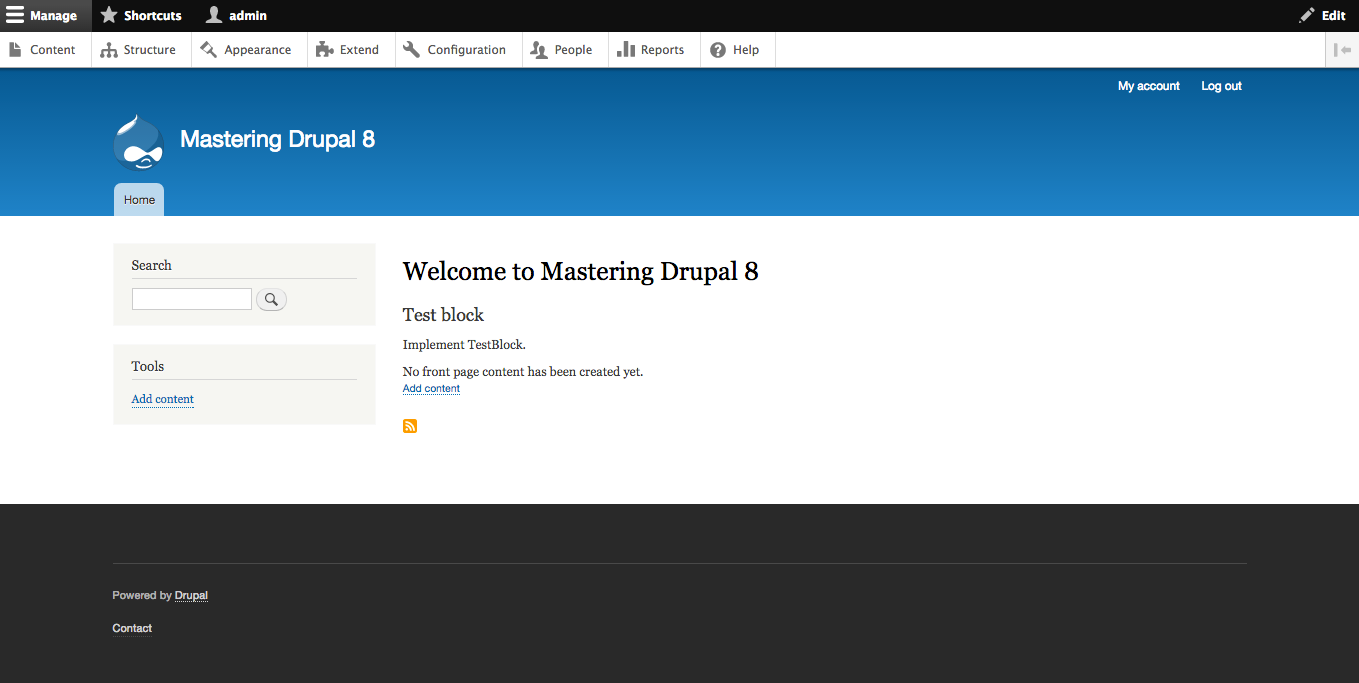Toggle the Manage toolbar tray
This screenshot has width=1359, height=683.
pyautogui.click(x=42, y=16)
